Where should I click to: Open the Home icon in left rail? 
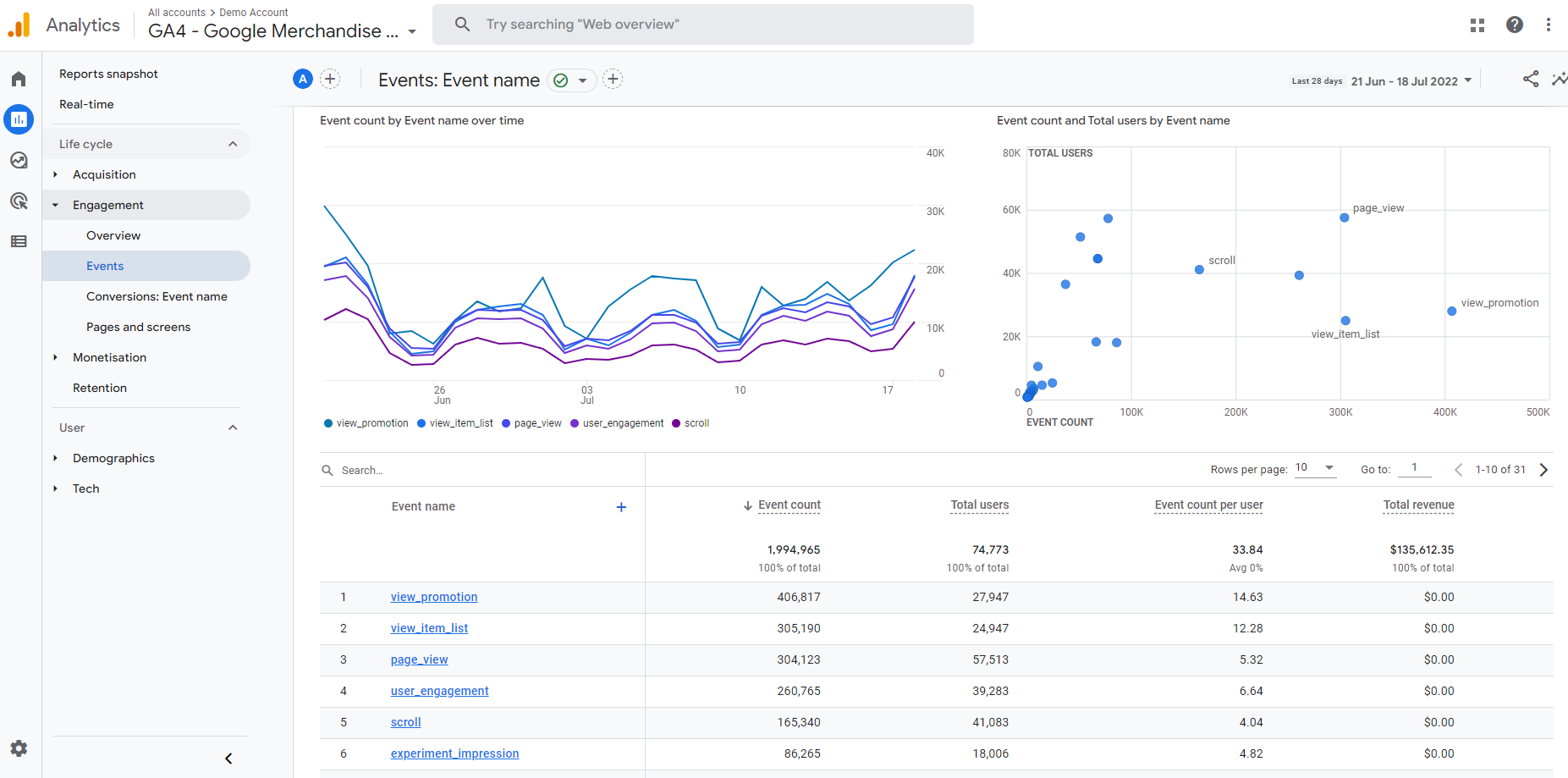point(19,80)
